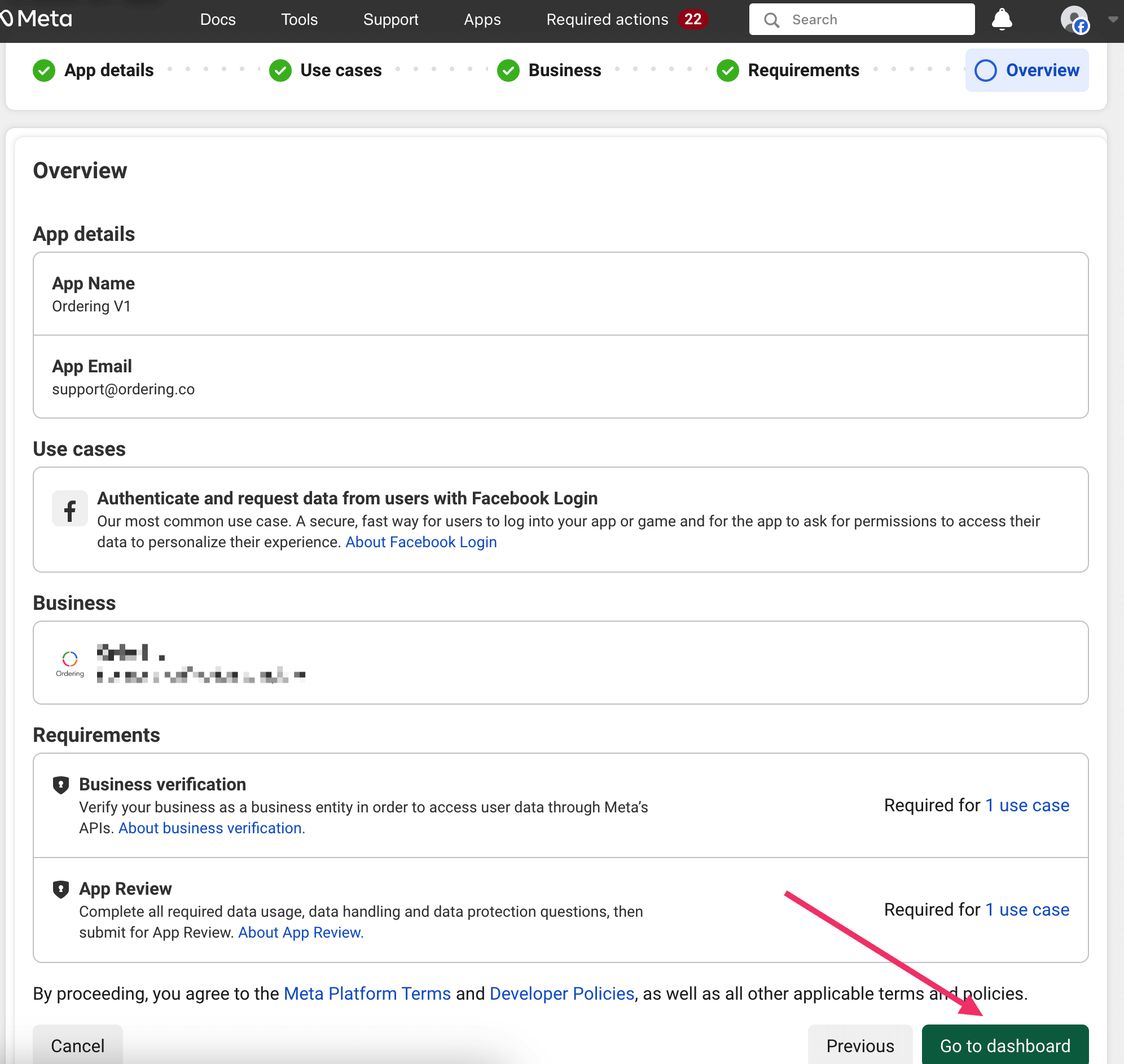Click the App details green checkmark

point(44,71)
